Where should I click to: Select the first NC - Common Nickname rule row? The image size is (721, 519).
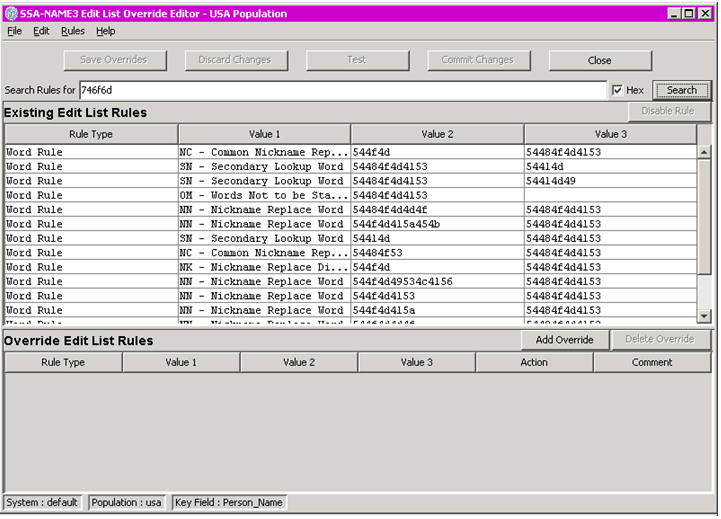(x=260, y=152)
